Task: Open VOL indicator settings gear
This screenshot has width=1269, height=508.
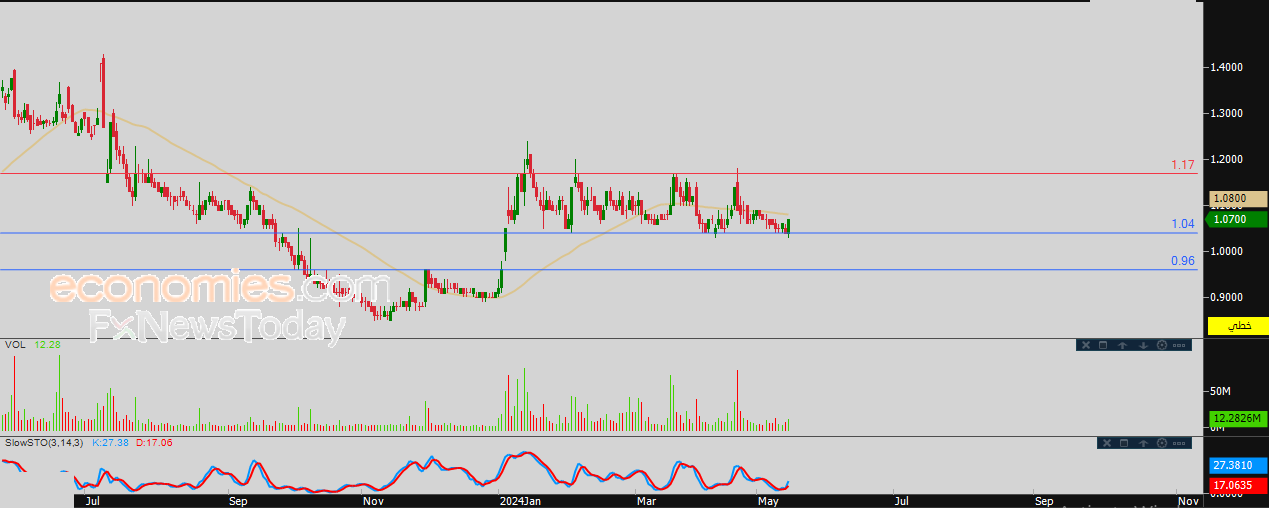Action: 1162,345
